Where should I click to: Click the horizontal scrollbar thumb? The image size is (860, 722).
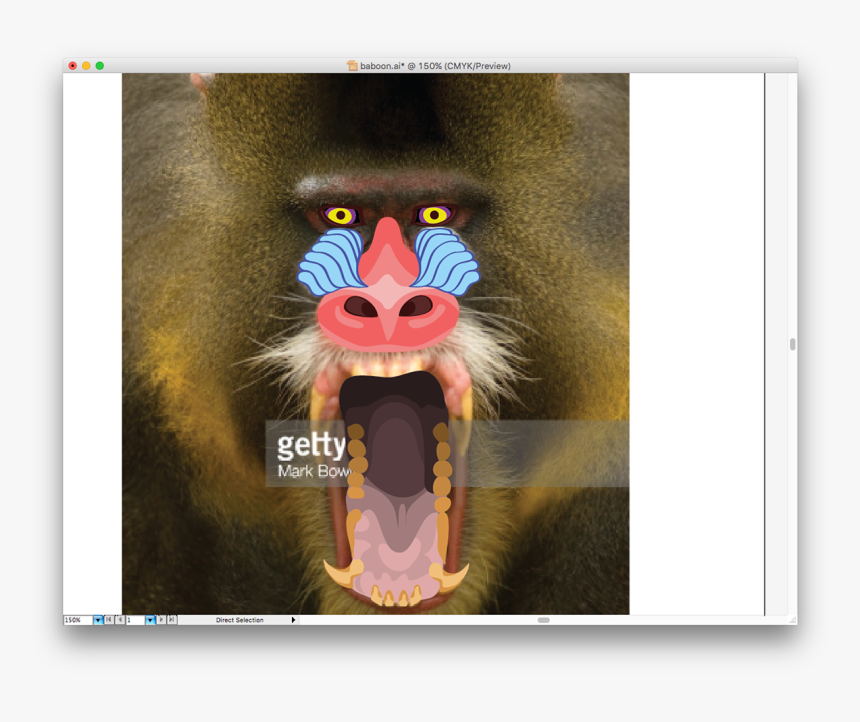[544, 620]
